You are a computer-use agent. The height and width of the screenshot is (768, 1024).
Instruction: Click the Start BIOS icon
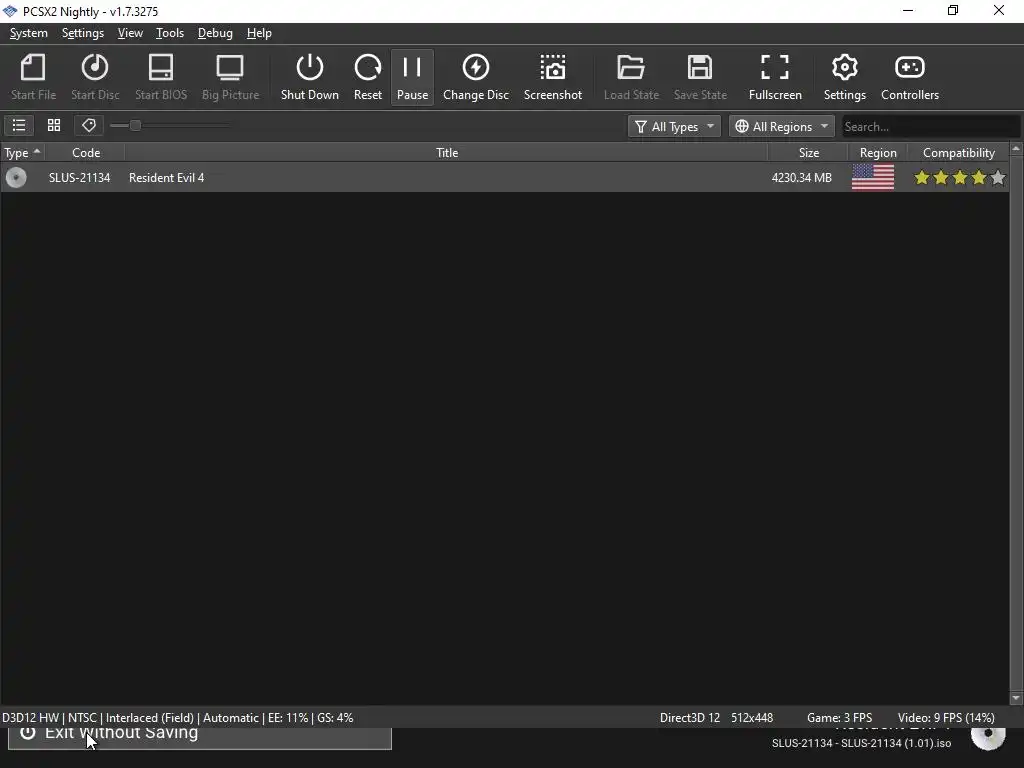coord(161,77)
